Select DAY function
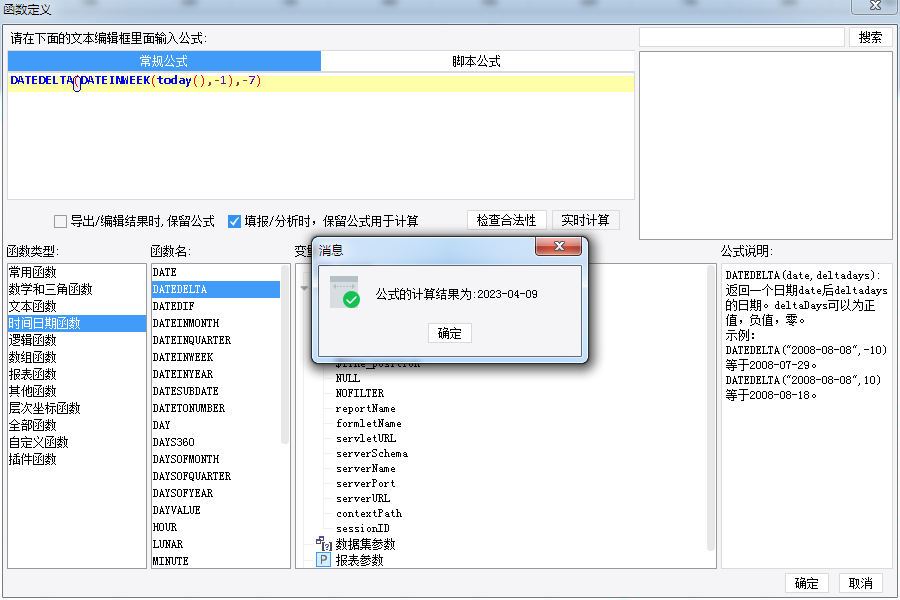This screenshot has width=900, height=600. pos(216,425)
